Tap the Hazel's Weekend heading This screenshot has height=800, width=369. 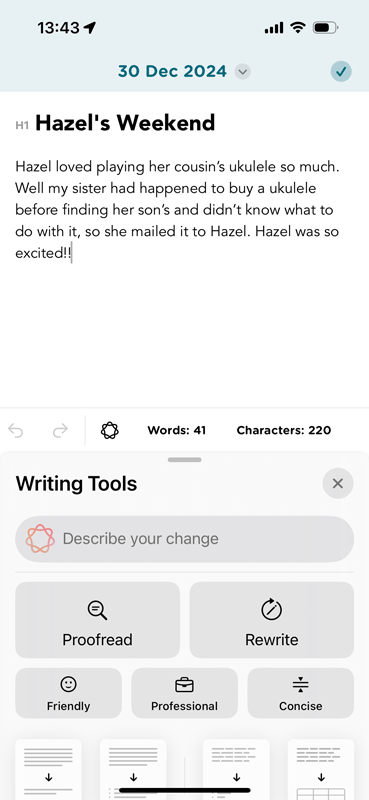click(x=125, y=123)
